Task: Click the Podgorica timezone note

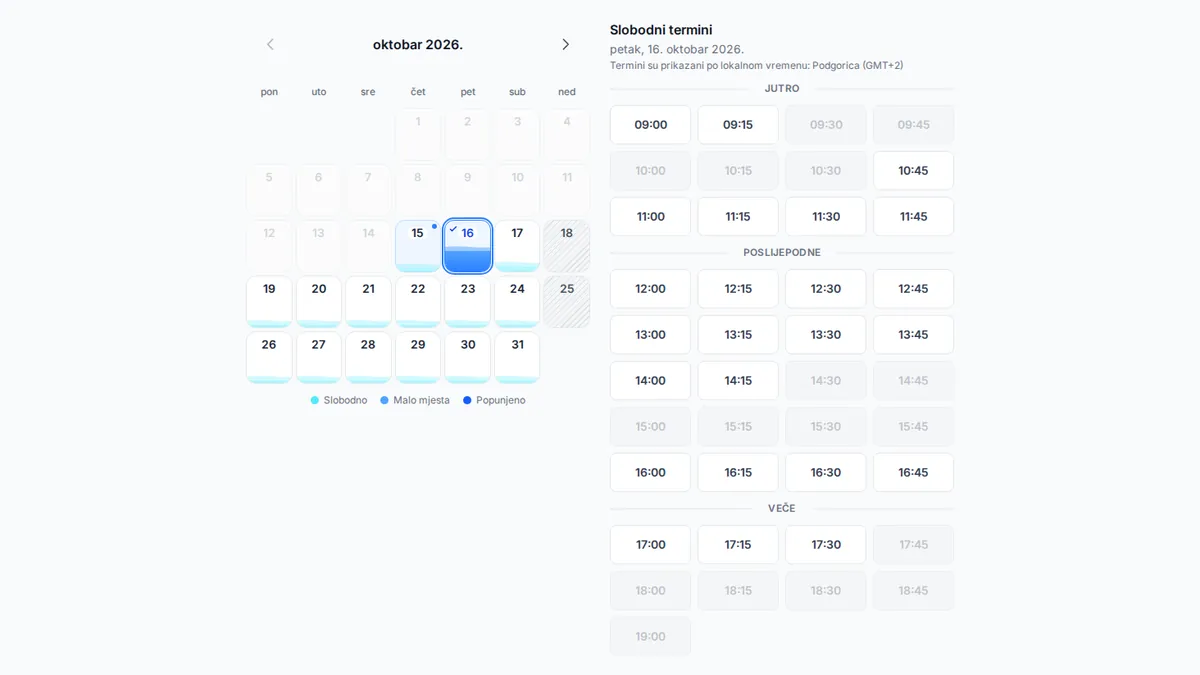Action: point(756,66)
